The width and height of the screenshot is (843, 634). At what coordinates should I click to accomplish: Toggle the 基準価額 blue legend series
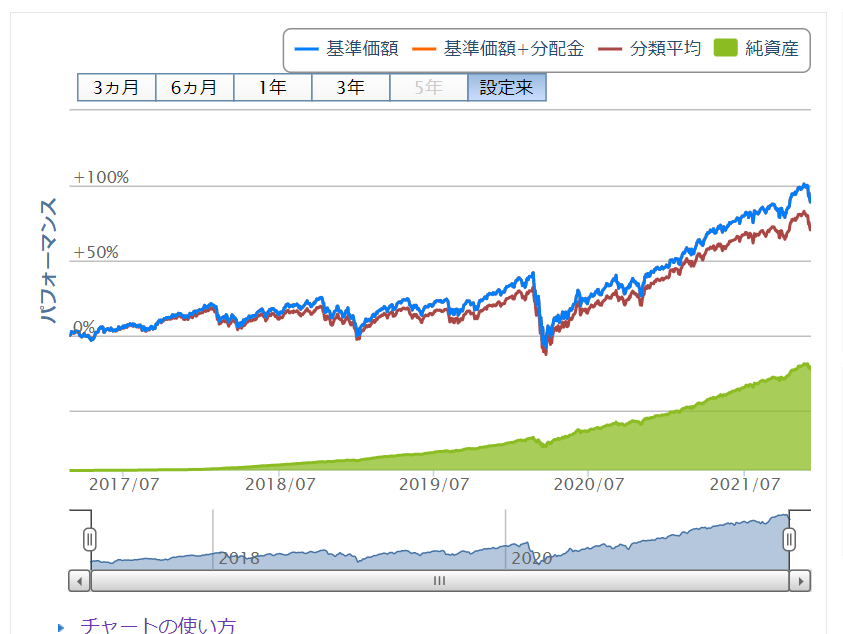[x=348, y=49]
